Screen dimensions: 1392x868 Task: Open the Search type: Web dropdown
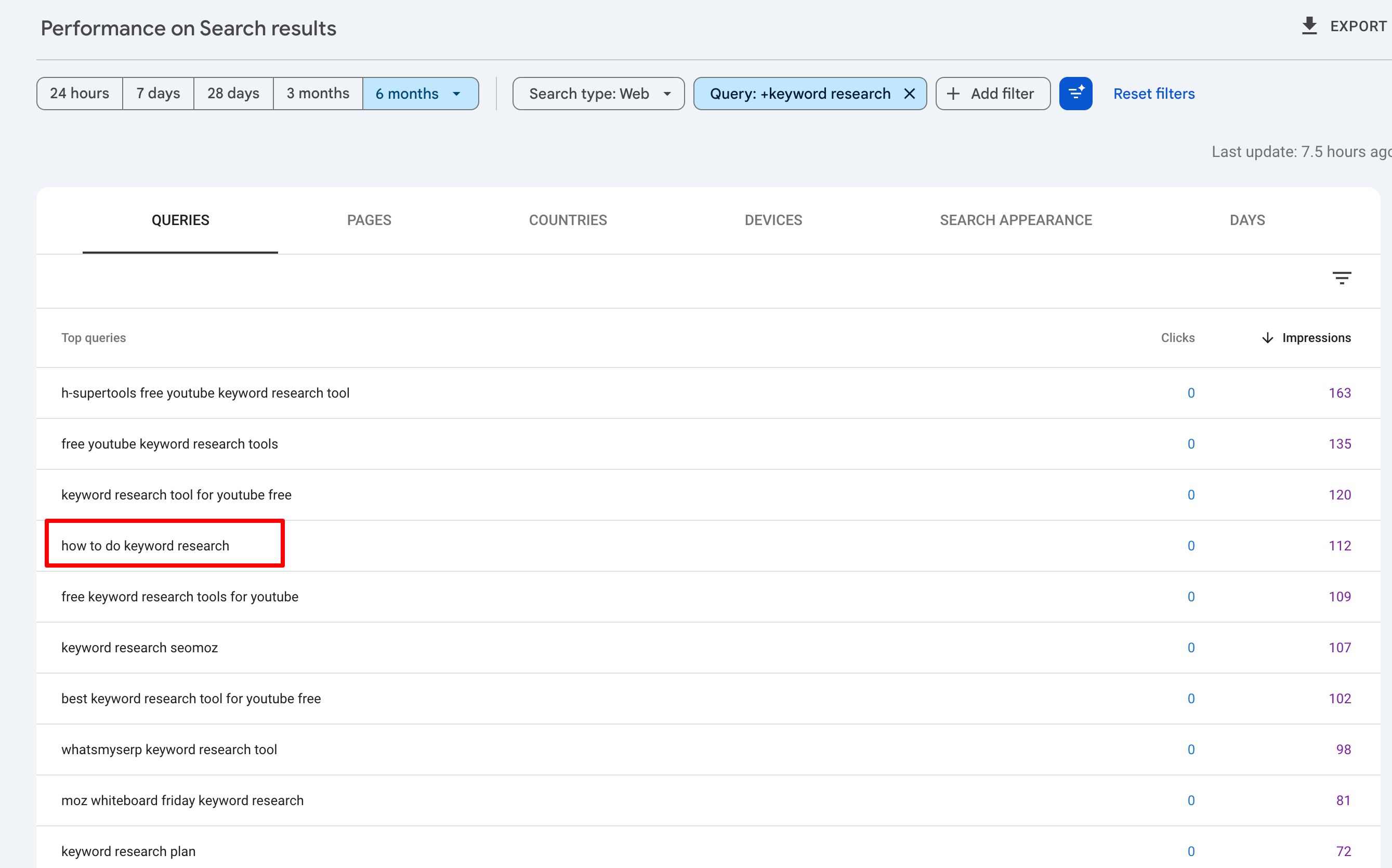pos(598,93)
